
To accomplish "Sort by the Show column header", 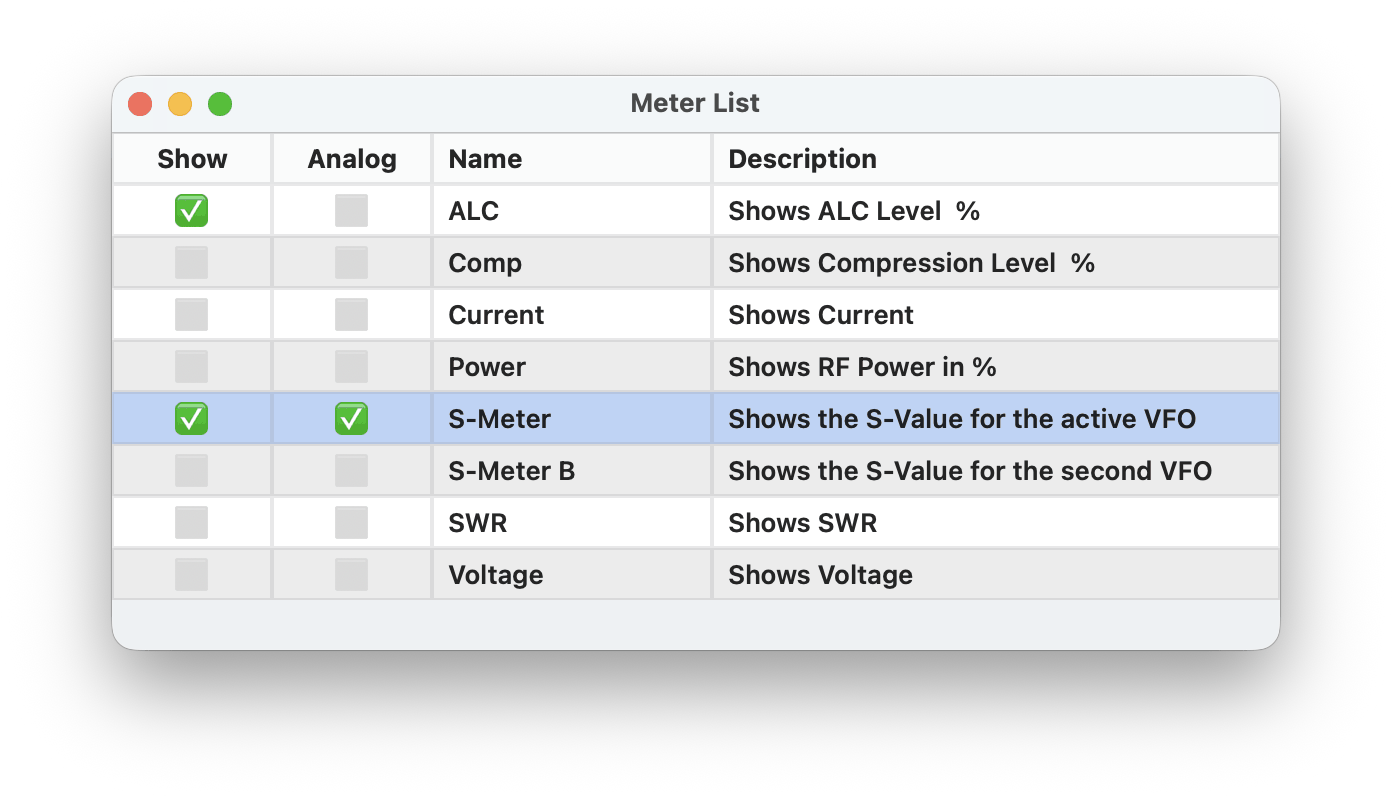I will point(192,159).
